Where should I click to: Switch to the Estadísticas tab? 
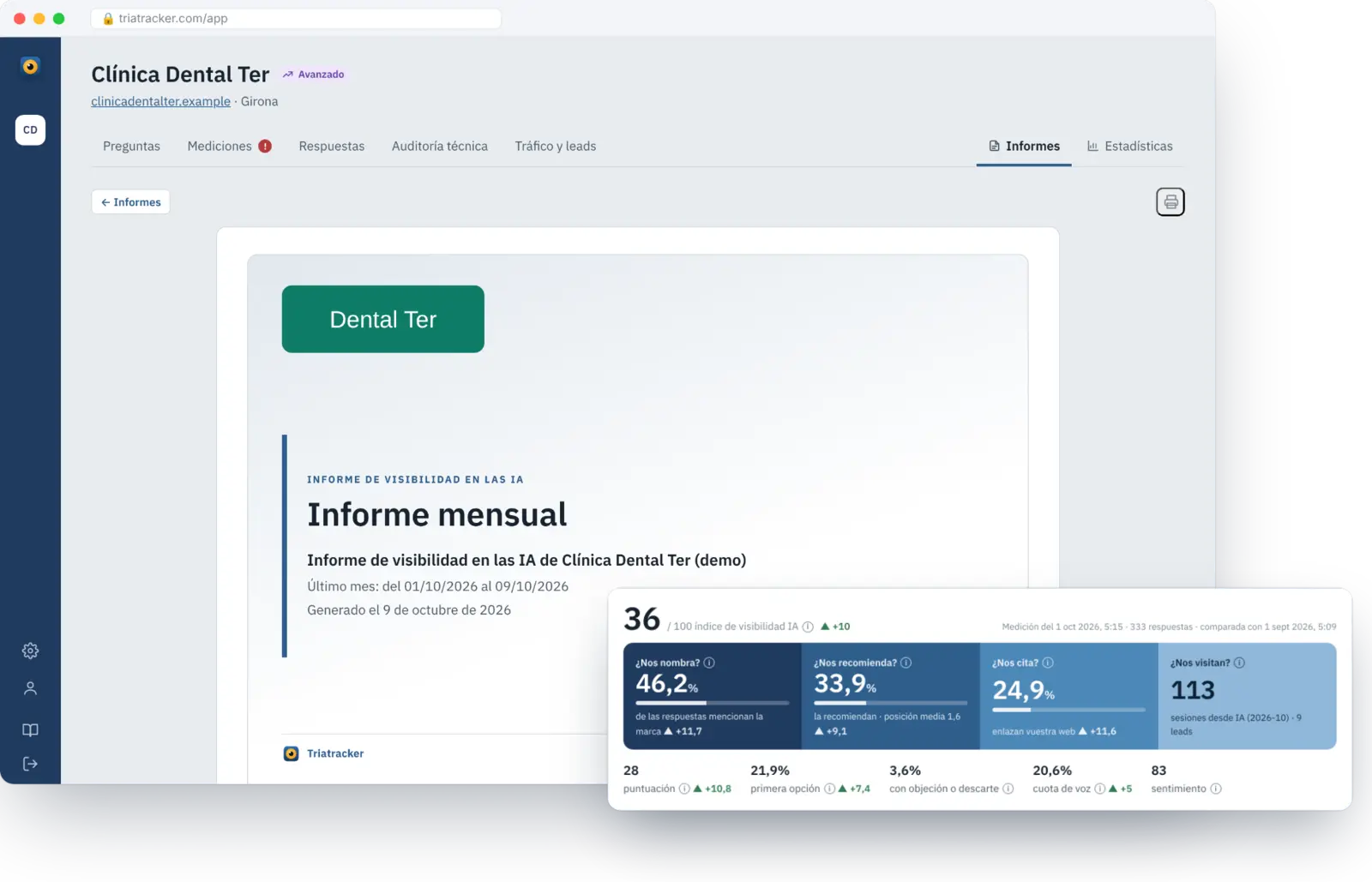point(1129,147)
